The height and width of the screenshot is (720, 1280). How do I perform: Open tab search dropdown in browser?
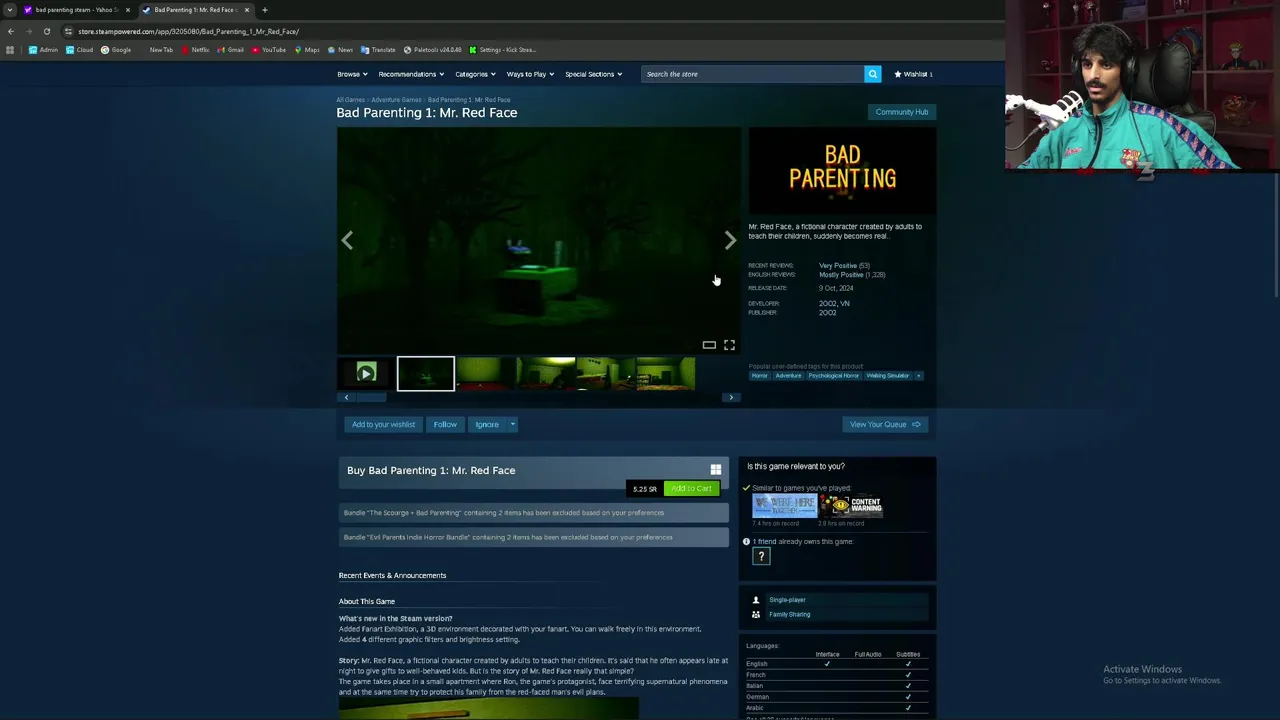(x=10, y=10)
